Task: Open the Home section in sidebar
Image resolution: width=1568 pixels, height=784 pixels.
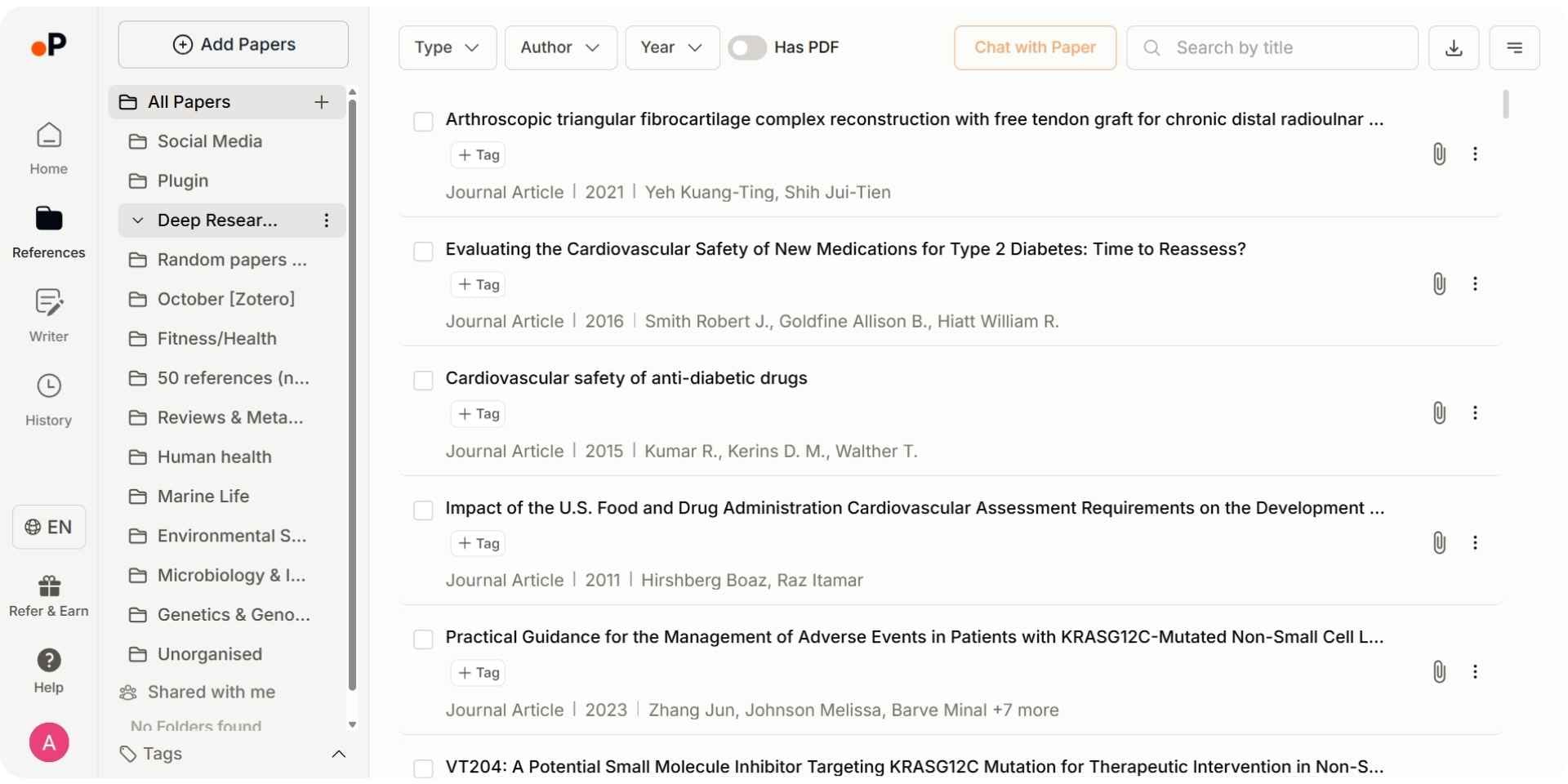Action: point(49,148)
